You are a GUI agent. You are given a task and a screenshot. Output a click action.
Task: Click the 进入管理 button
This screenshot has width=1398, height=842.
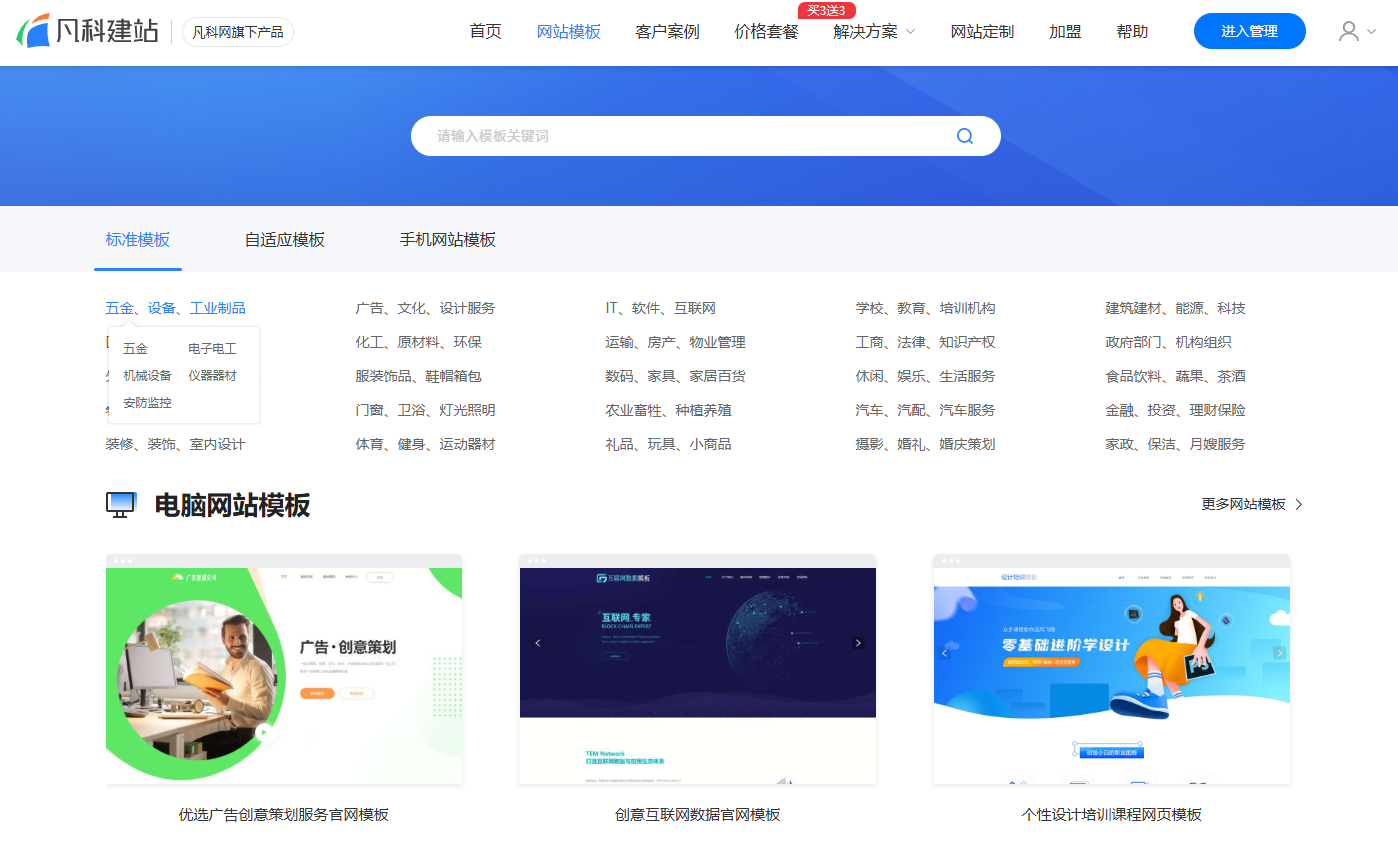pos(1249,31)
